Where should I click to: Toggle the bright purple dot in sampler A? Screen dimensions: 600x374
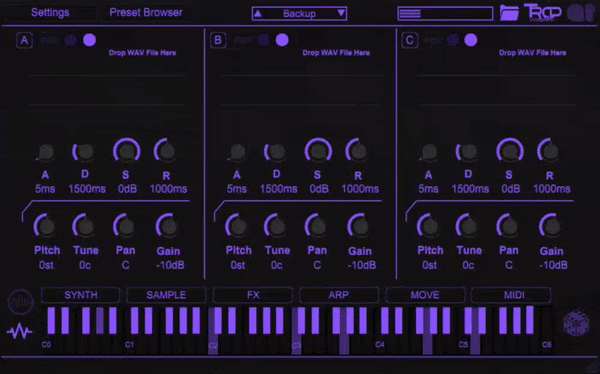90,40
